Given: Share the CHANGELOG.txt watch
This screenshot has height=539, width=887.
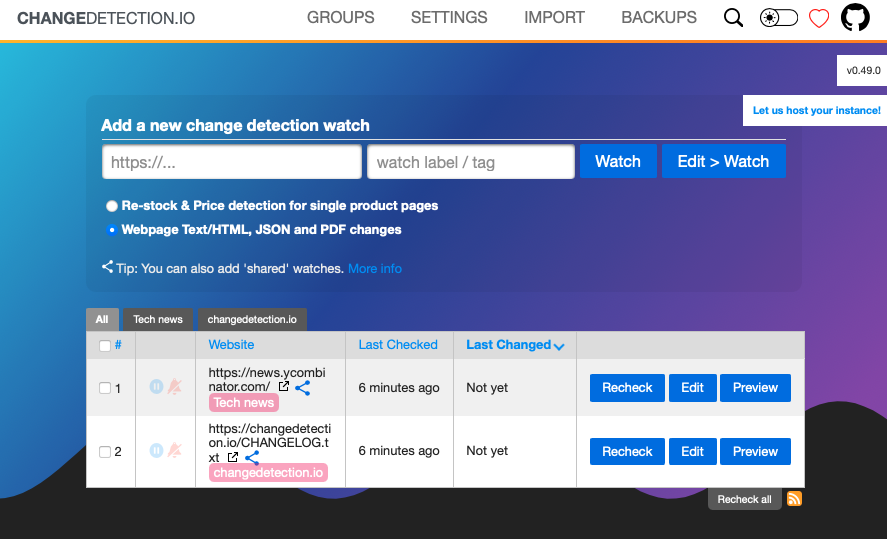Looking at the screenshot, I should tap(252, 458).
